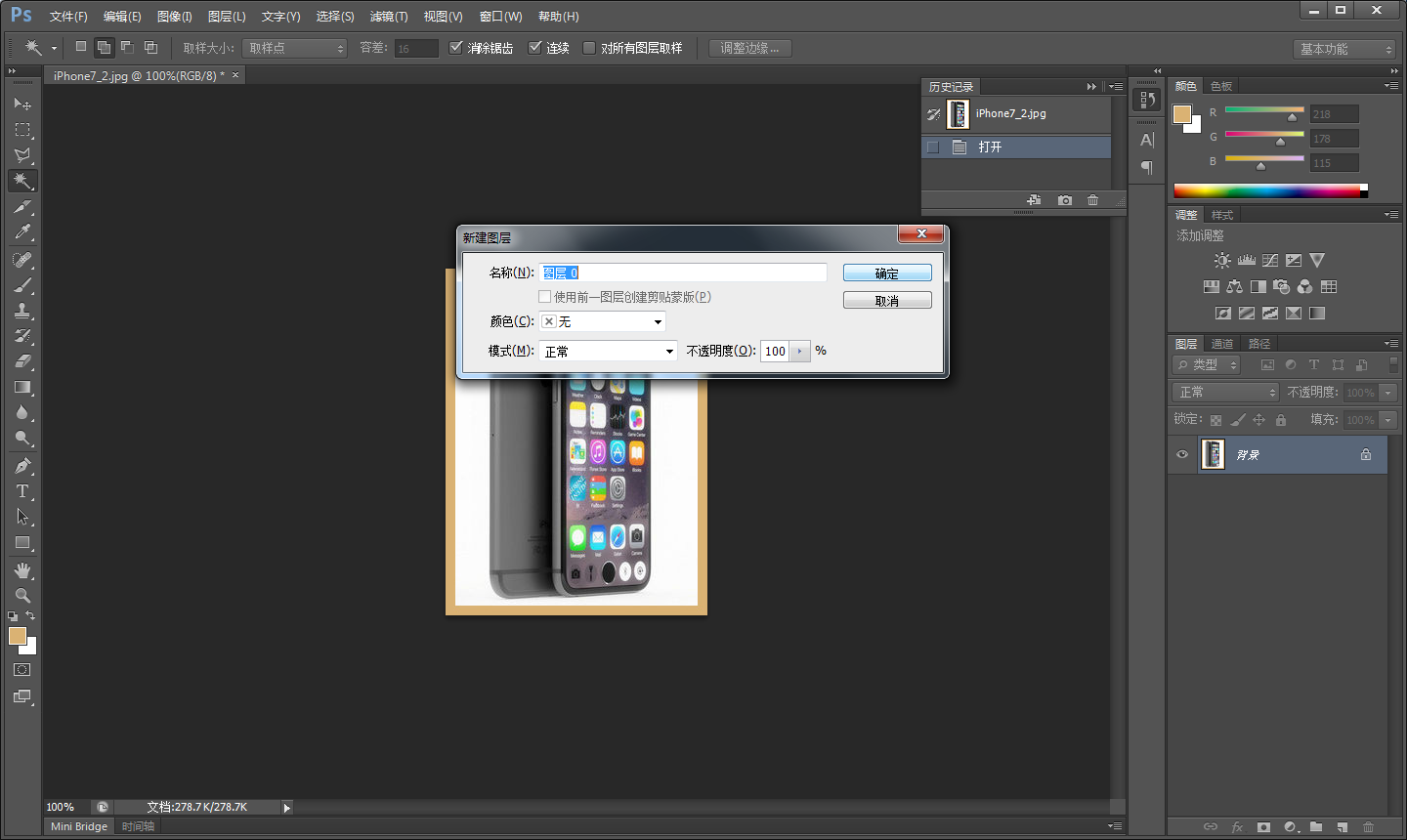Switch to the 样式 styles tab
Screen dimensions: 1407x840
1222,215
